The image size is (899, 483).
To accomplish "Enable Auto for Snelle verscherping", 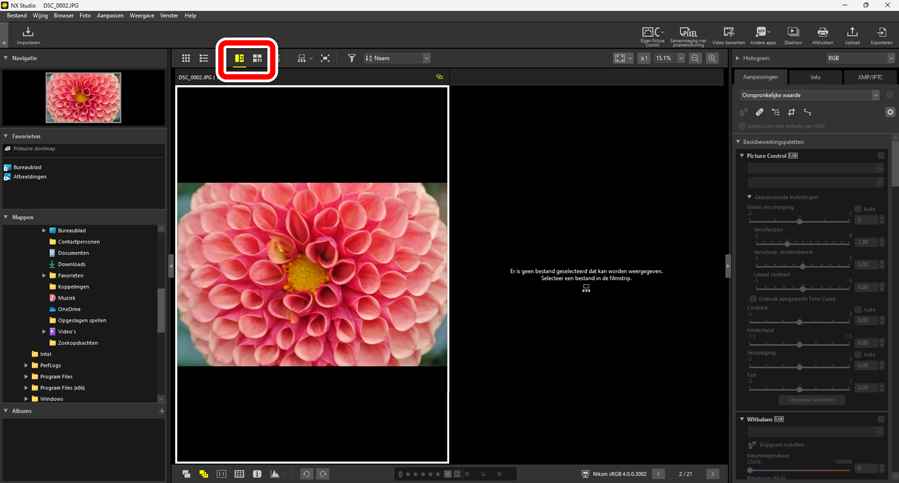I will click(858, 209).
